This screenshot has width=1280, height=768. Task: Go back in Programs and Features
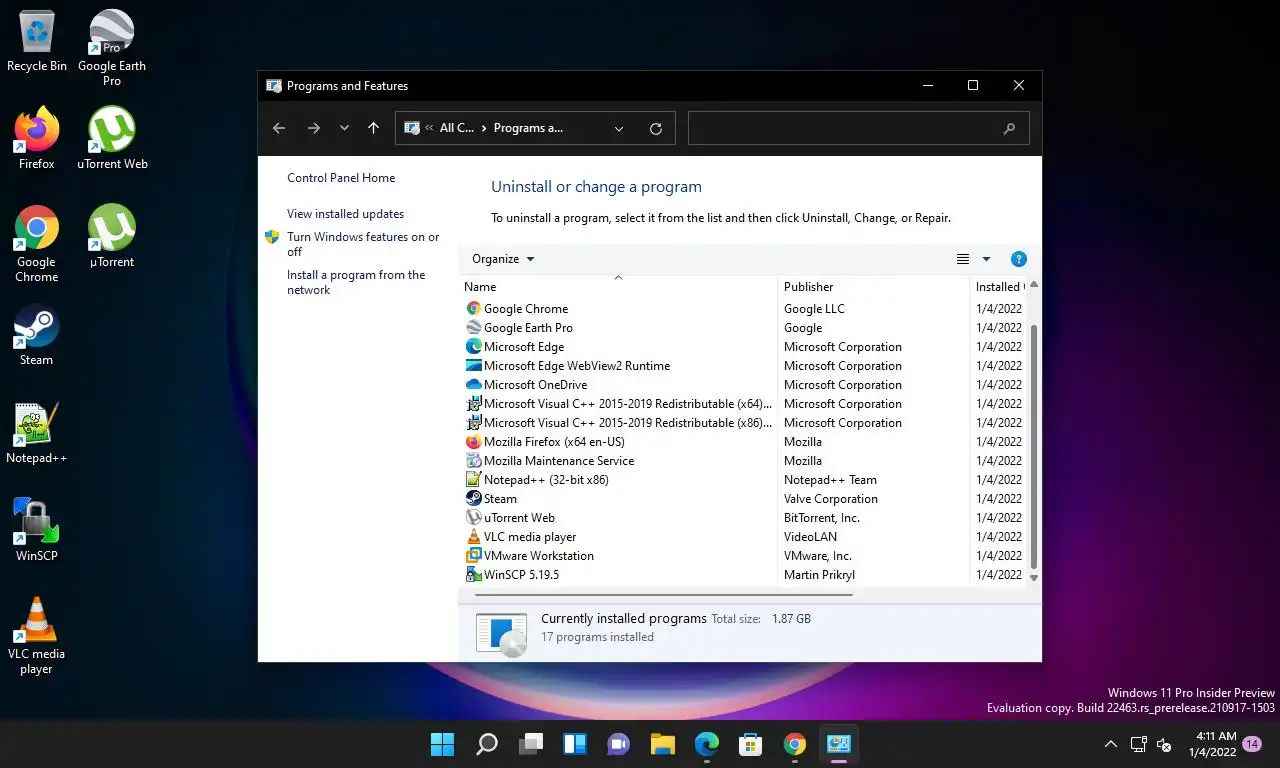[279, 128]
